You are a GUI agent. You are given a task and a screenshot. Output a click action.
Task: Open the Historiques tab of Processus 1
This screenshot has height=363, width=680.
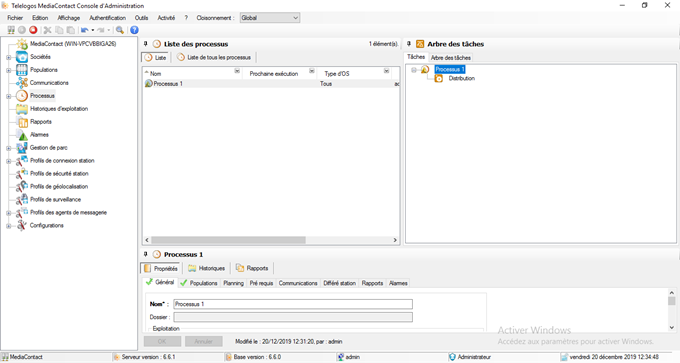[206, 268]
